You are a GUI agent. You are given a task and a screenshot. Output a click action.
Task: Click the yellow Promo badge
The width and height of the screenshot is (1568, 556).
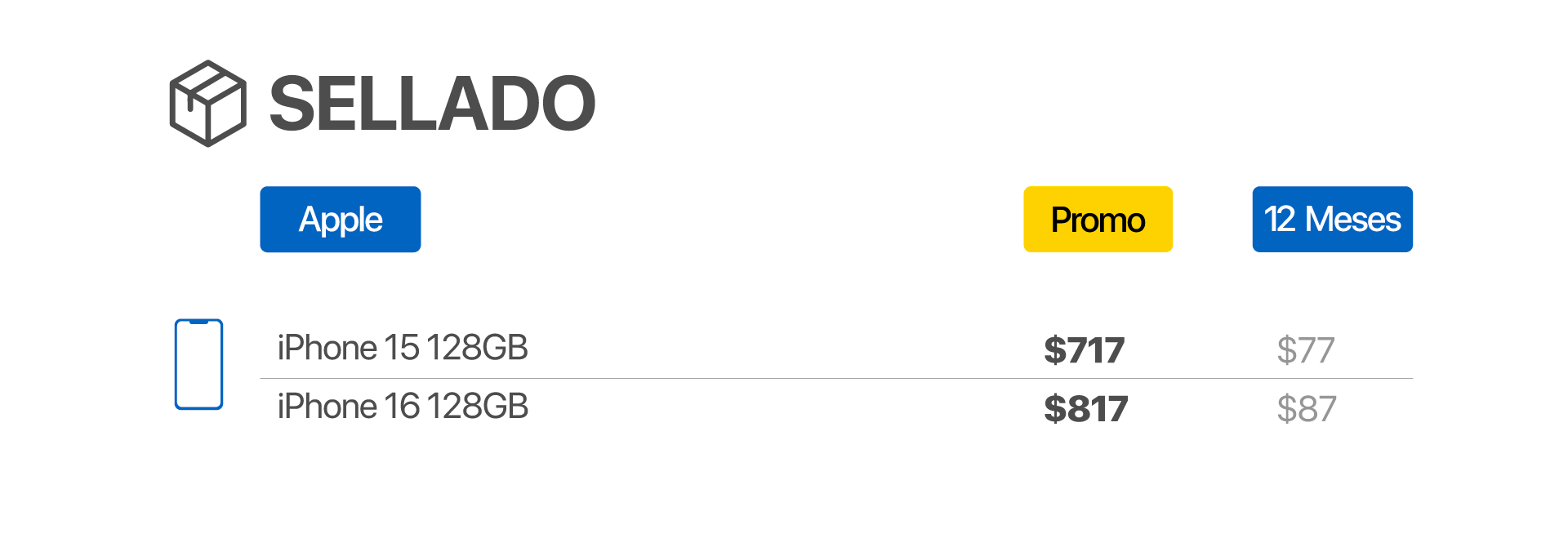(1098, 220)
